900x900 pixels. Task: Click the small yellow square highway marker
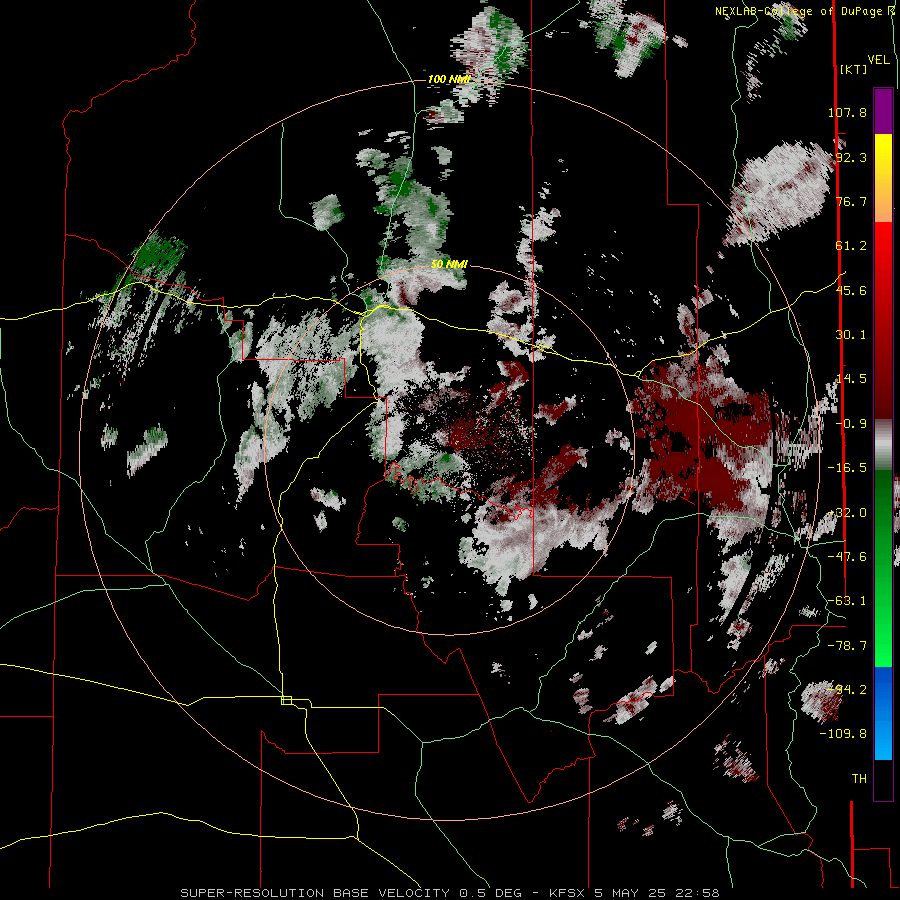click(x=286, y=700)
